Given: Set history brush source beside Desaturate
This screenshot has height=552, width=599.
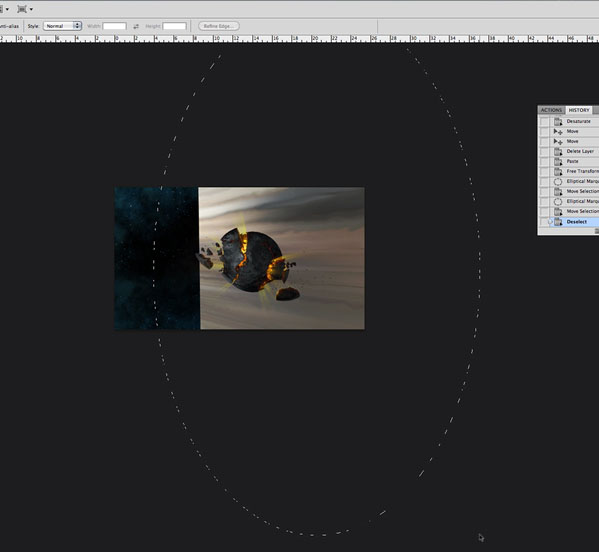Looking at the screenshot, I should pyautogui.click(x=544, y=121).
